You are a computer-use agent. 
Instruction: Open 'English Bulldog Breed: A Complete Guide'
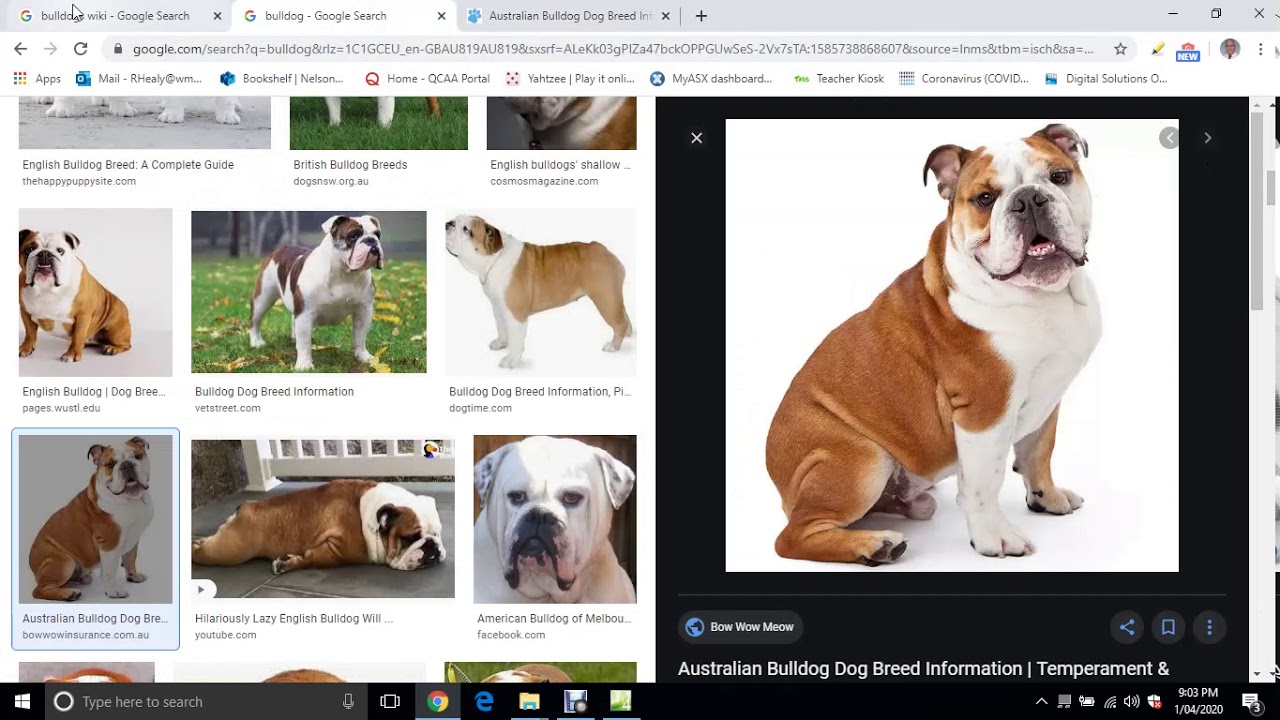[x=128, y=165]
